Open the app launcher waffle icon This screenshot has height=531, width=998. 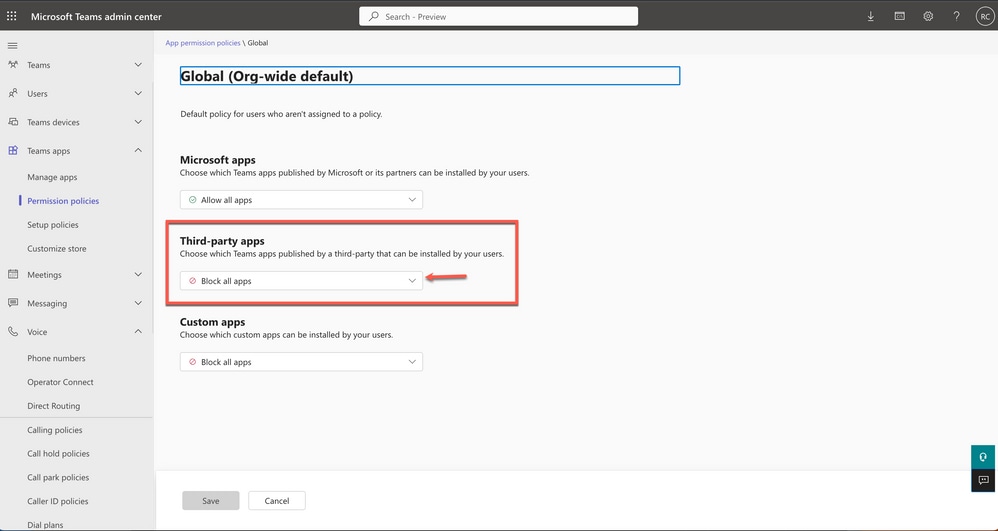tap(11, 17)
